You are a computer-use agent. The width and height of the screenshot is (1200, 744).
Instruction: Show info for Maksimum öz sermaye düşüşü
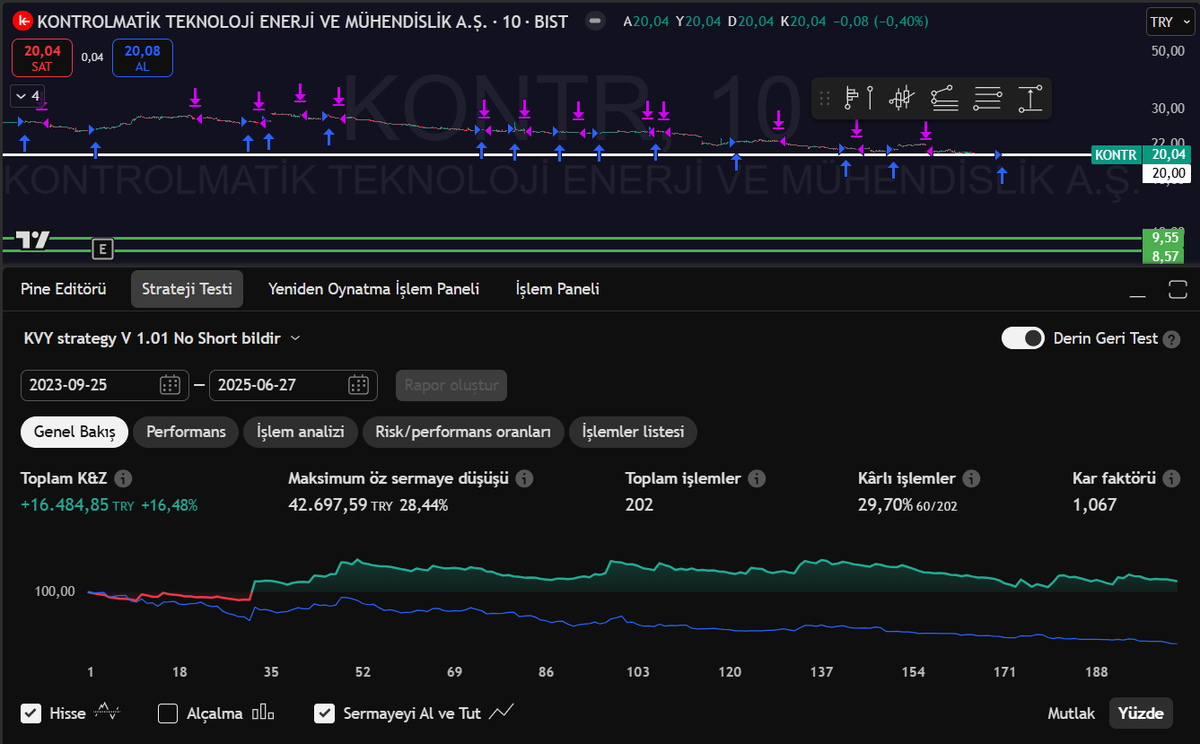click(x=524, y=479)
